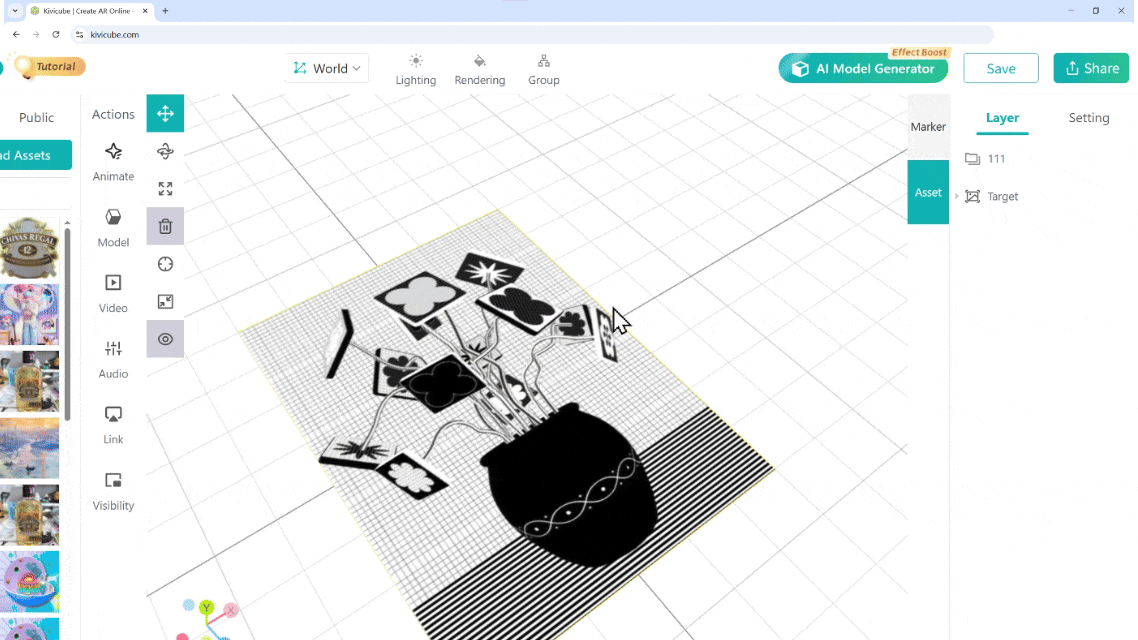Expand the Target layer tree item
The height and width of the screenshot is (640, 1138).
tap(957, 196)
